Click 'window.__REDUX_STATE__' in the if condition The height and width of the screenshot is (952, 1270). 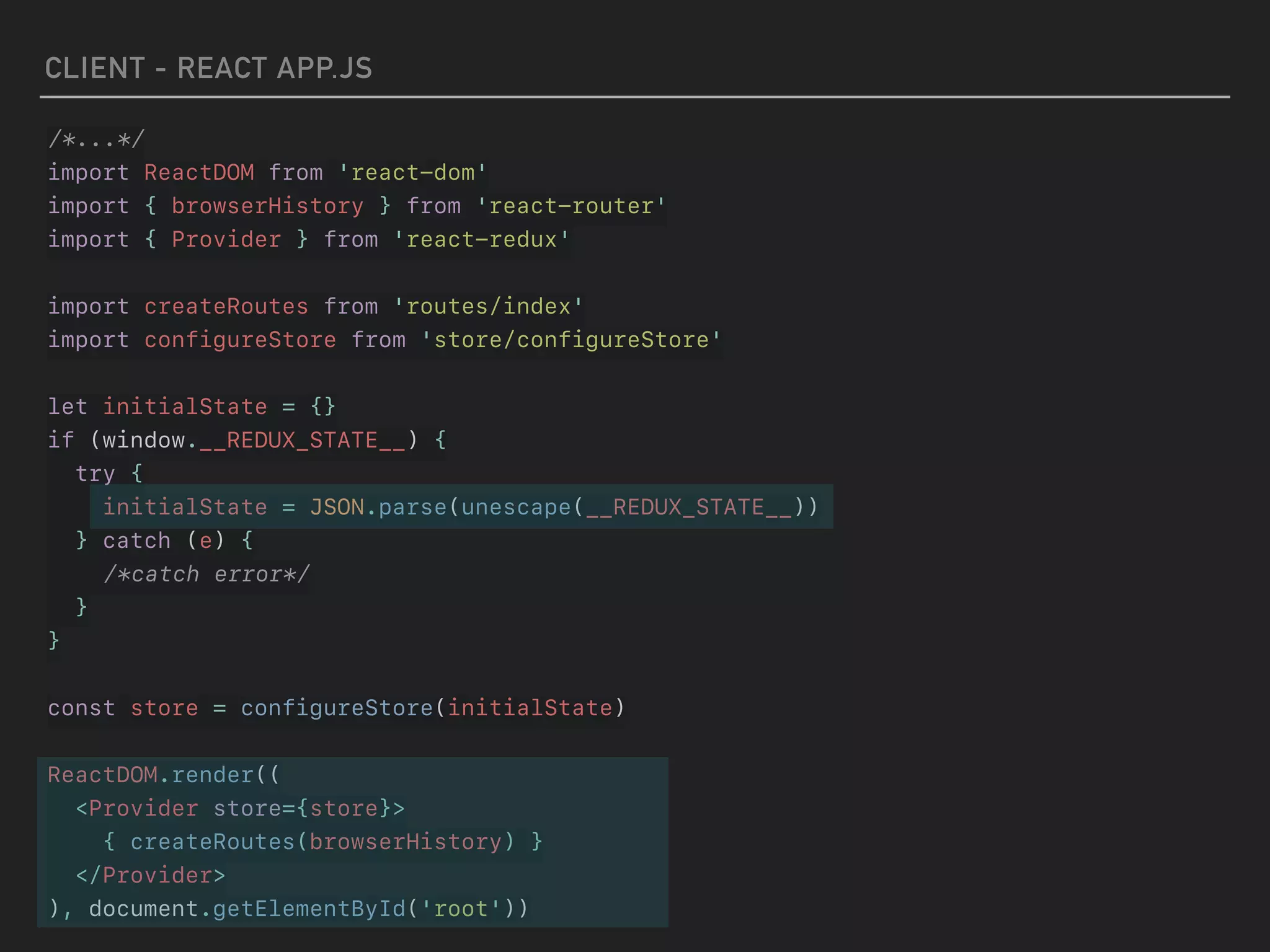click(x=254, y=440)
